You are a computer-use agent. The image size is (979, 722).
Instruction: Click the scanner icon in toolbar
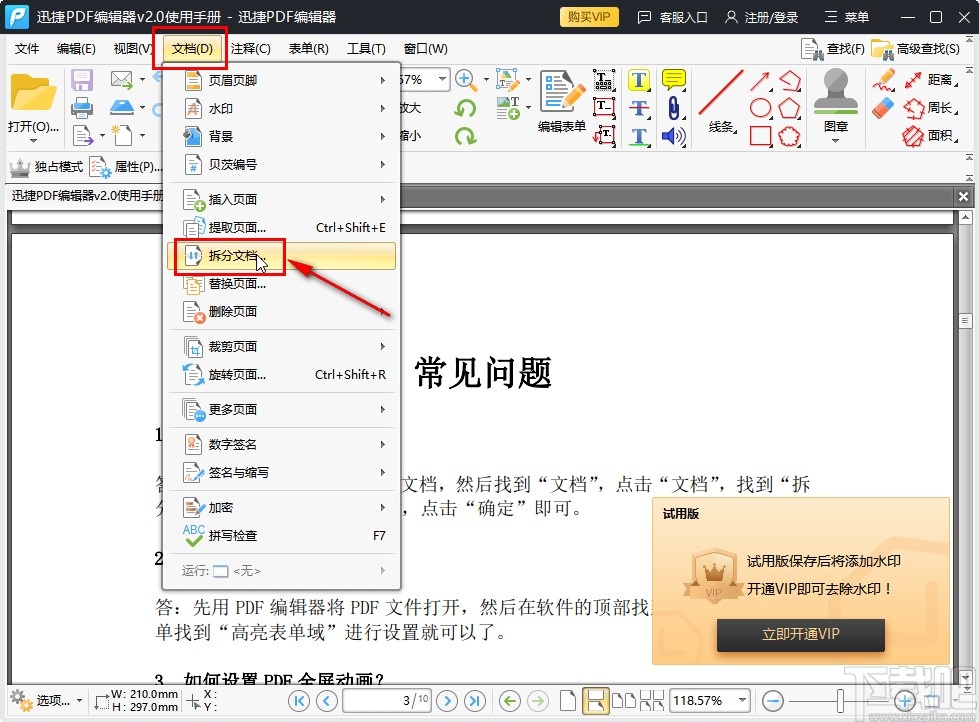click(x=122, y=107)
